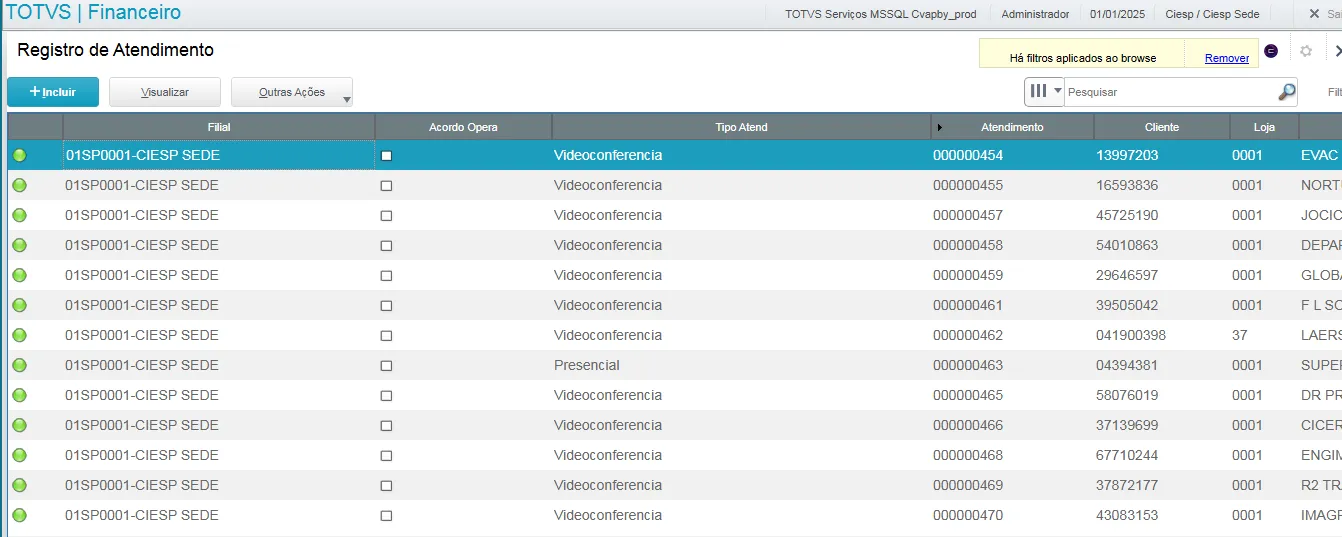
Task: Check Acordo Opera box for atendimento 000000459
Action: point(387,276)
